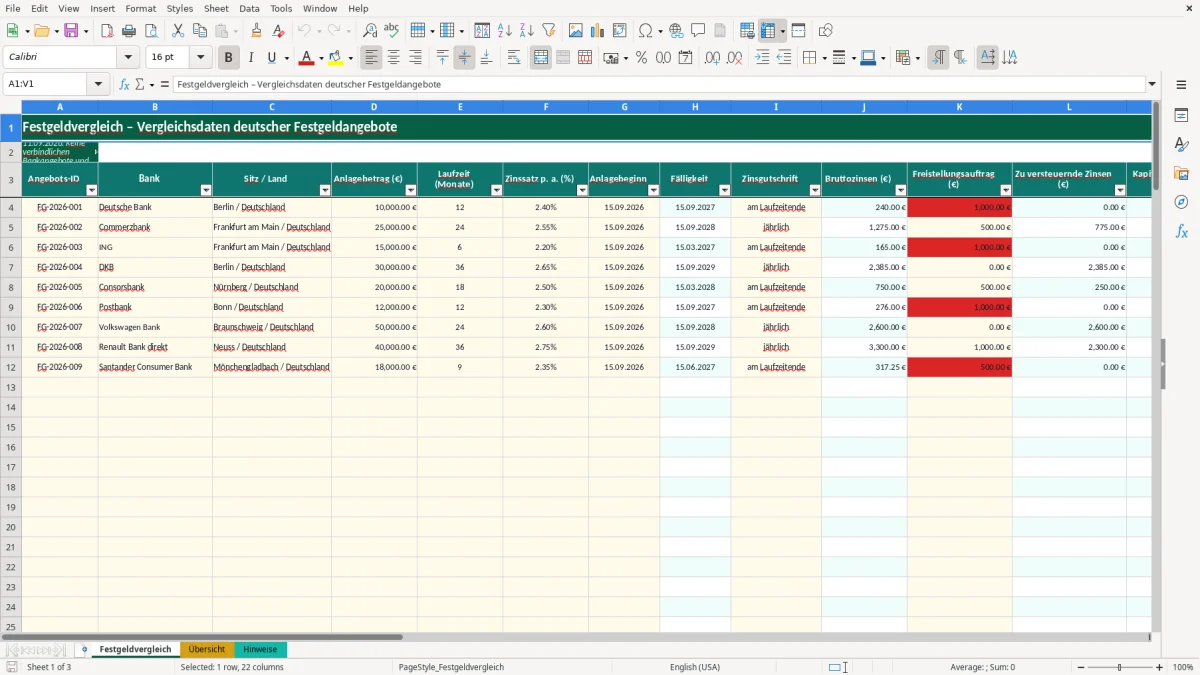Viewport: 1200px width, 675px height.
Task: Click the Increase Indent icon
Action: tap(762, 58)
